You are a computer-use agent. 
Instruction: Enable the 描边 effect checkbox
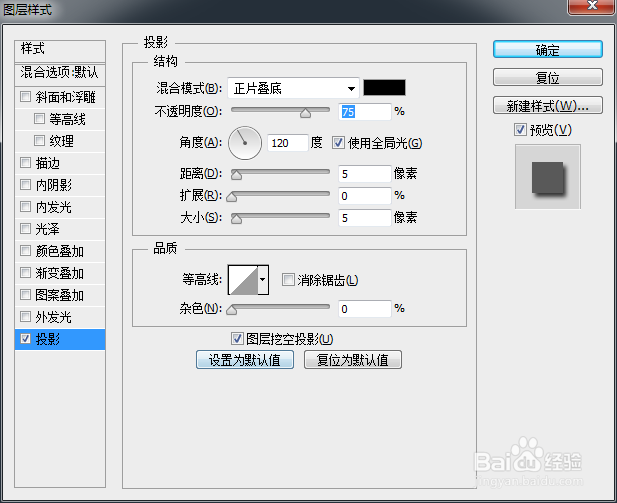click(26, 162)
